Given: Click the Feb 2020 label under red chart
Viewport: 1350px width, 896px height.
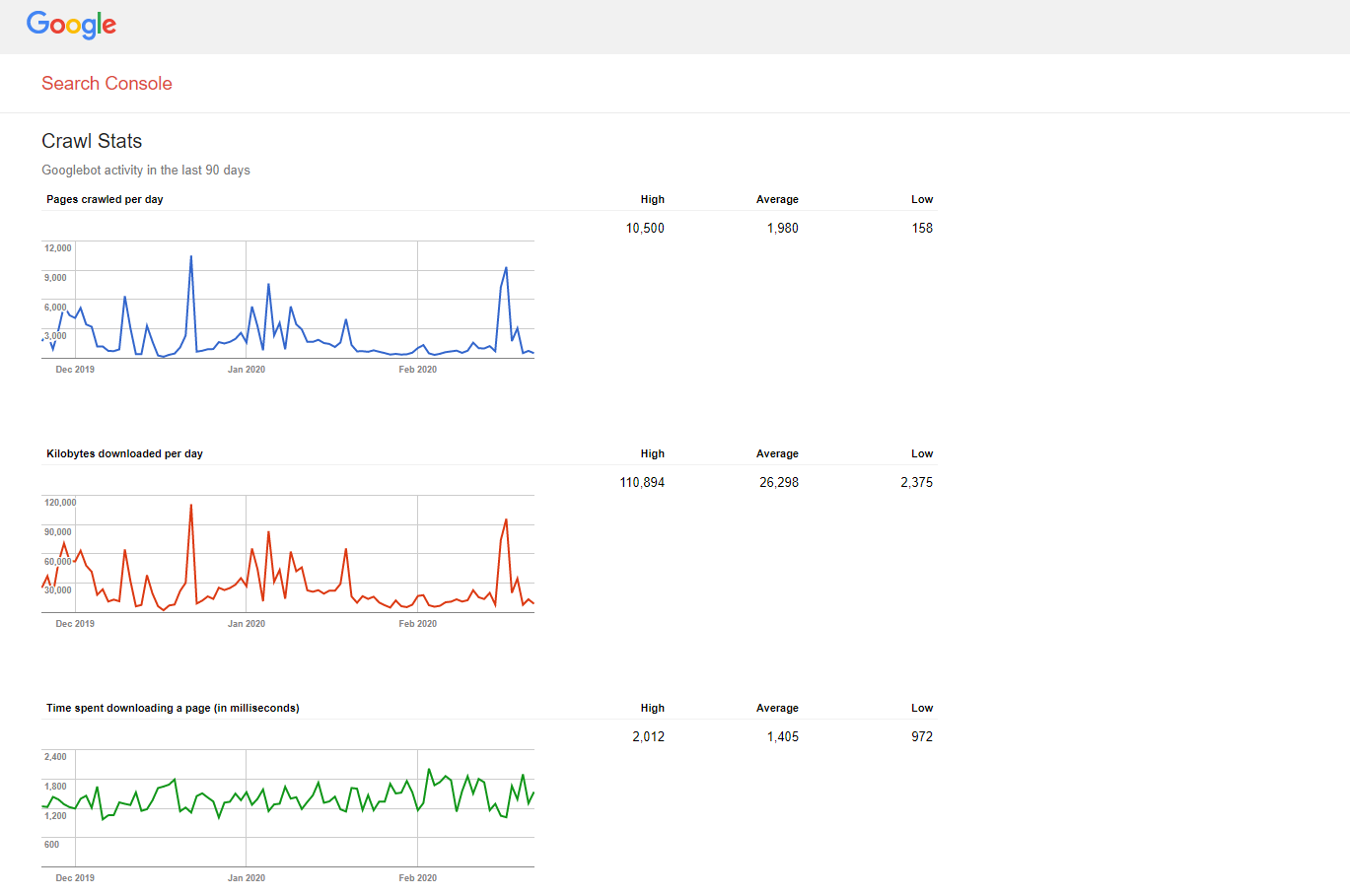Looking at the screenshot, I should (x=418, y=624).
